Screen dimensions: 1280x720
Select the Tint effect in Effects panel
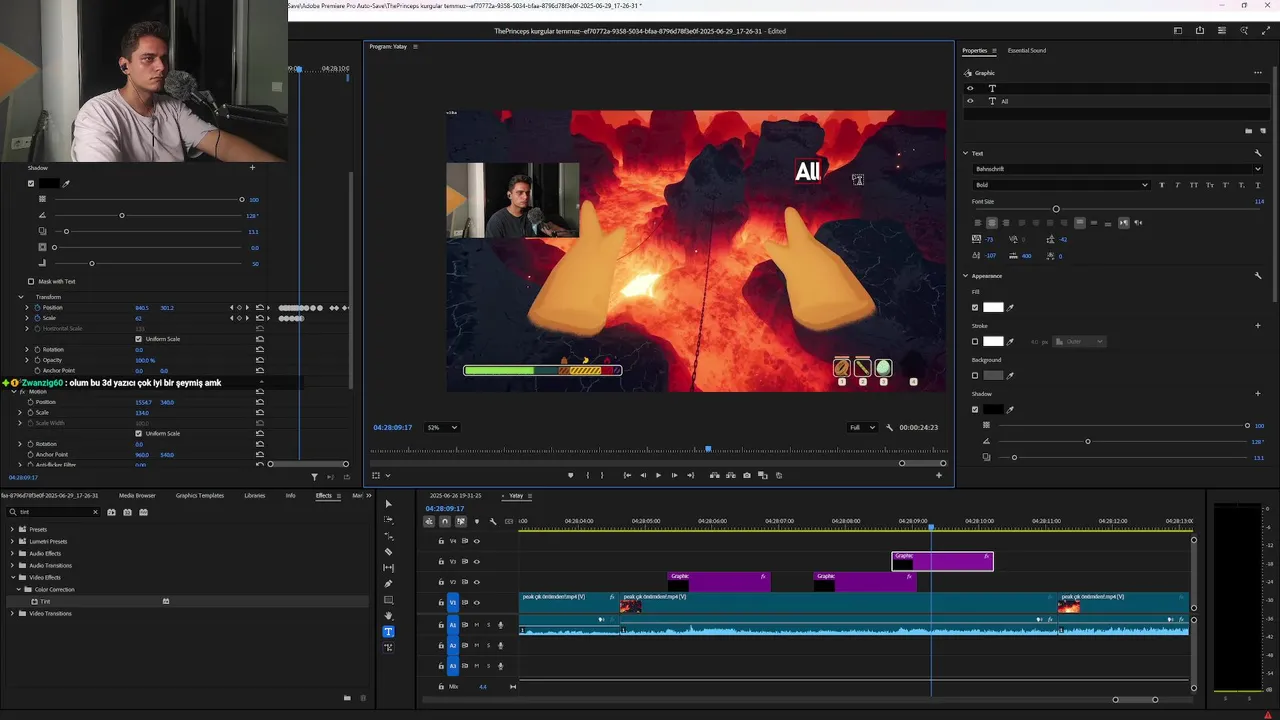45,602
